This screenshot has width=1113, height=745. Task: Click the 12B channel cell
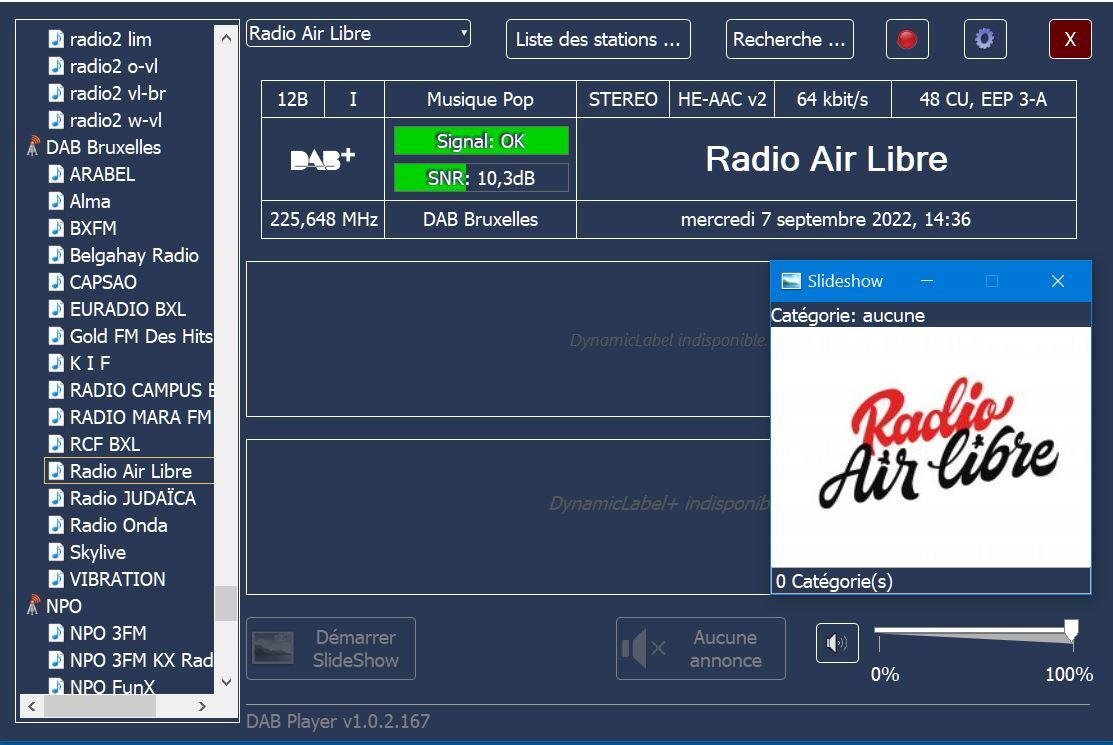(292, 99)
